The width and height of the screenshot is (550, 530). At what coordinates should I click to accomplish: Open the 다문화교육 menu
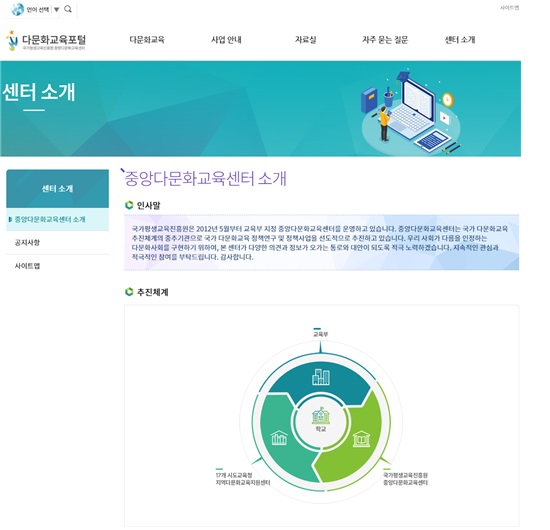pos(147,40)
